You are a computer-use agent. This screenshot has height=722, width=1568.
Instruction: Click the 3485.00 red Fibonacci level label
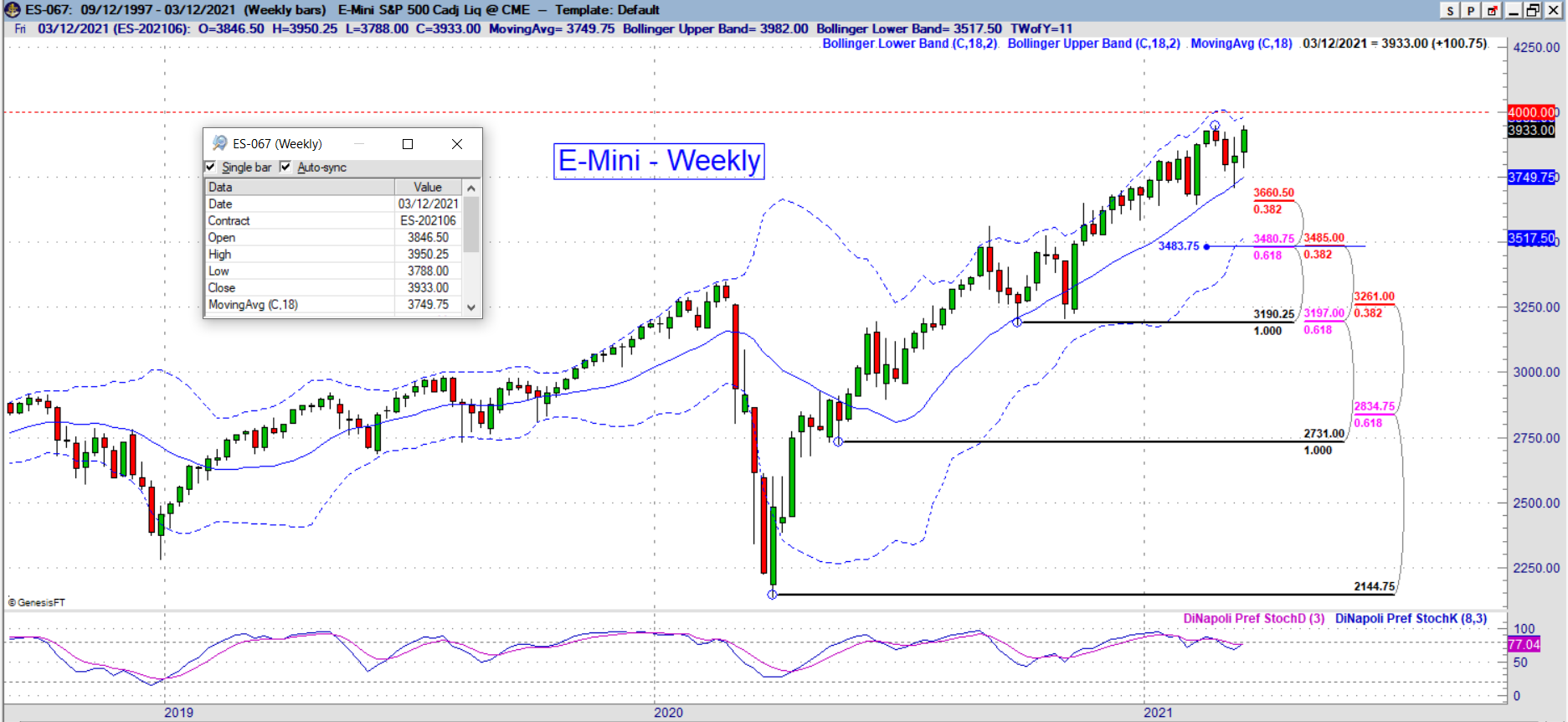(x=1324, y=238)
